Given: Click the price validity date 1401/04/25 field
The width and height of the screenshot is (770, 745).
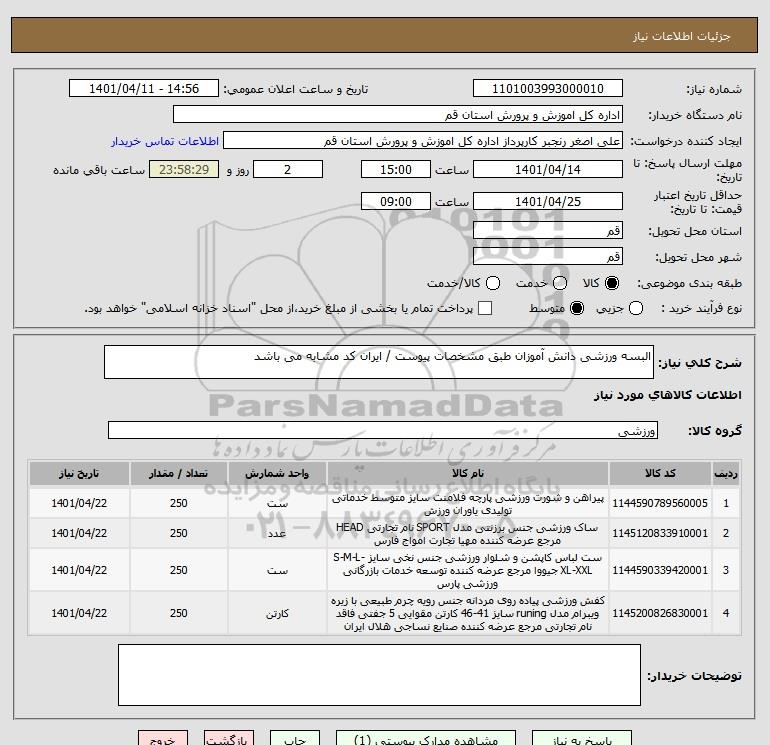Looking at the screenshot, I should (x=548, y=201).
